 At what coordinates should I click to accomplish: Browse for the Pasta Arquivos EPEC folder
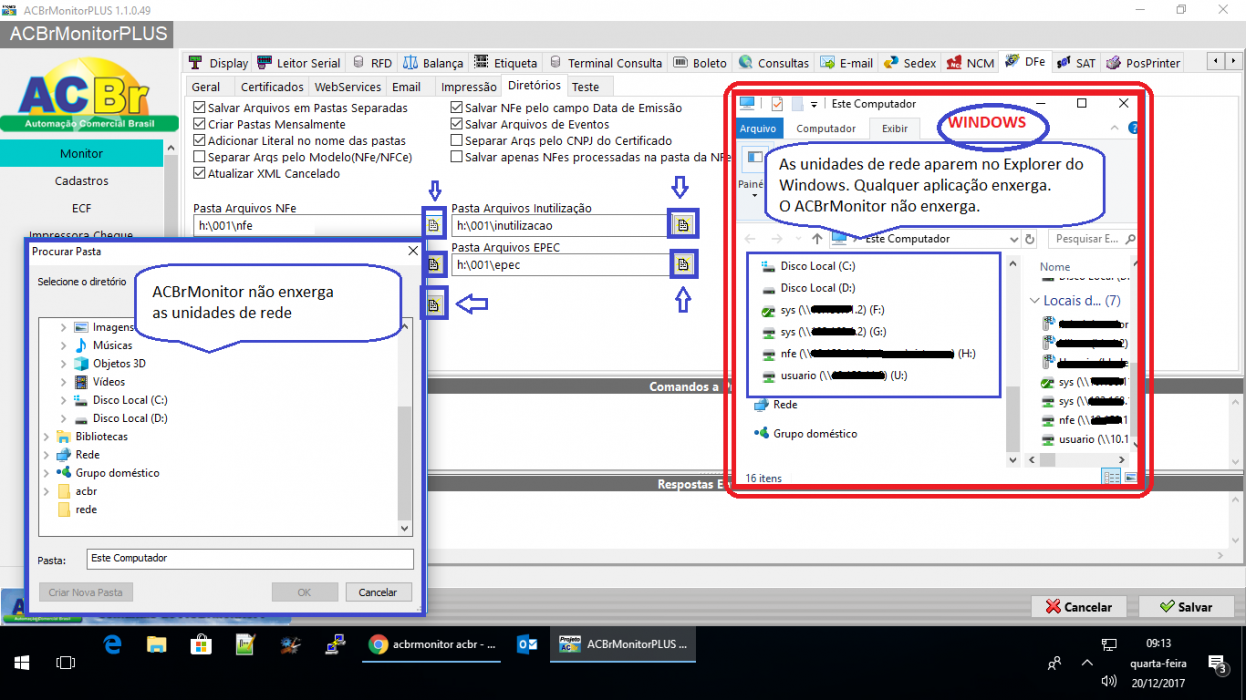683,264
